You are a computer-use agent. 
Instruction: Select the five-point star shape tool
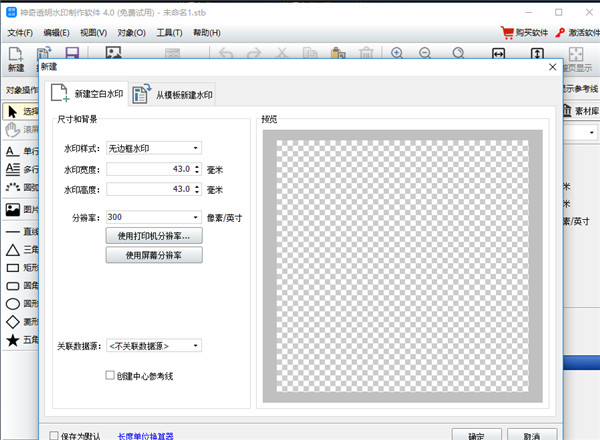pyautogui.click(x=14, y=342)
